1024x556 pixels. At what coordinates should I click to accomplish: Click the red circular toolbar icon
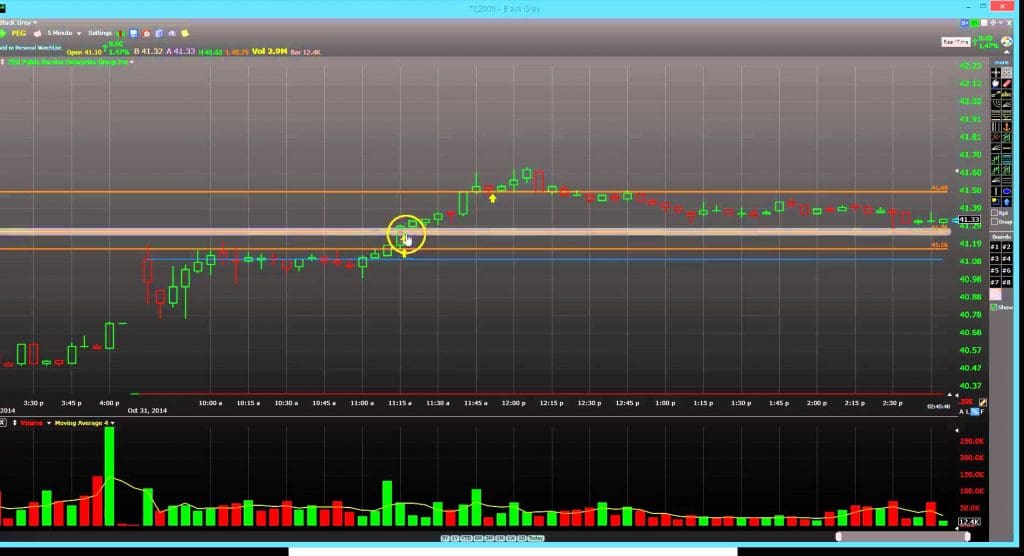click(x=146, y=33)
